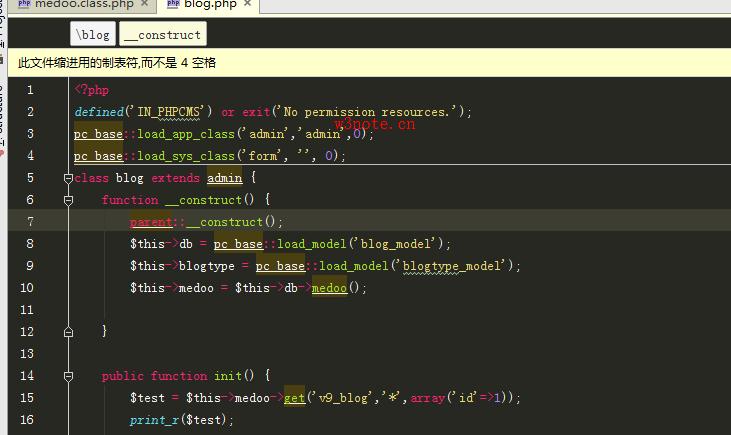Click the fold end marker on line 12
Screen dimensions: 731x435
coord(68,332)
